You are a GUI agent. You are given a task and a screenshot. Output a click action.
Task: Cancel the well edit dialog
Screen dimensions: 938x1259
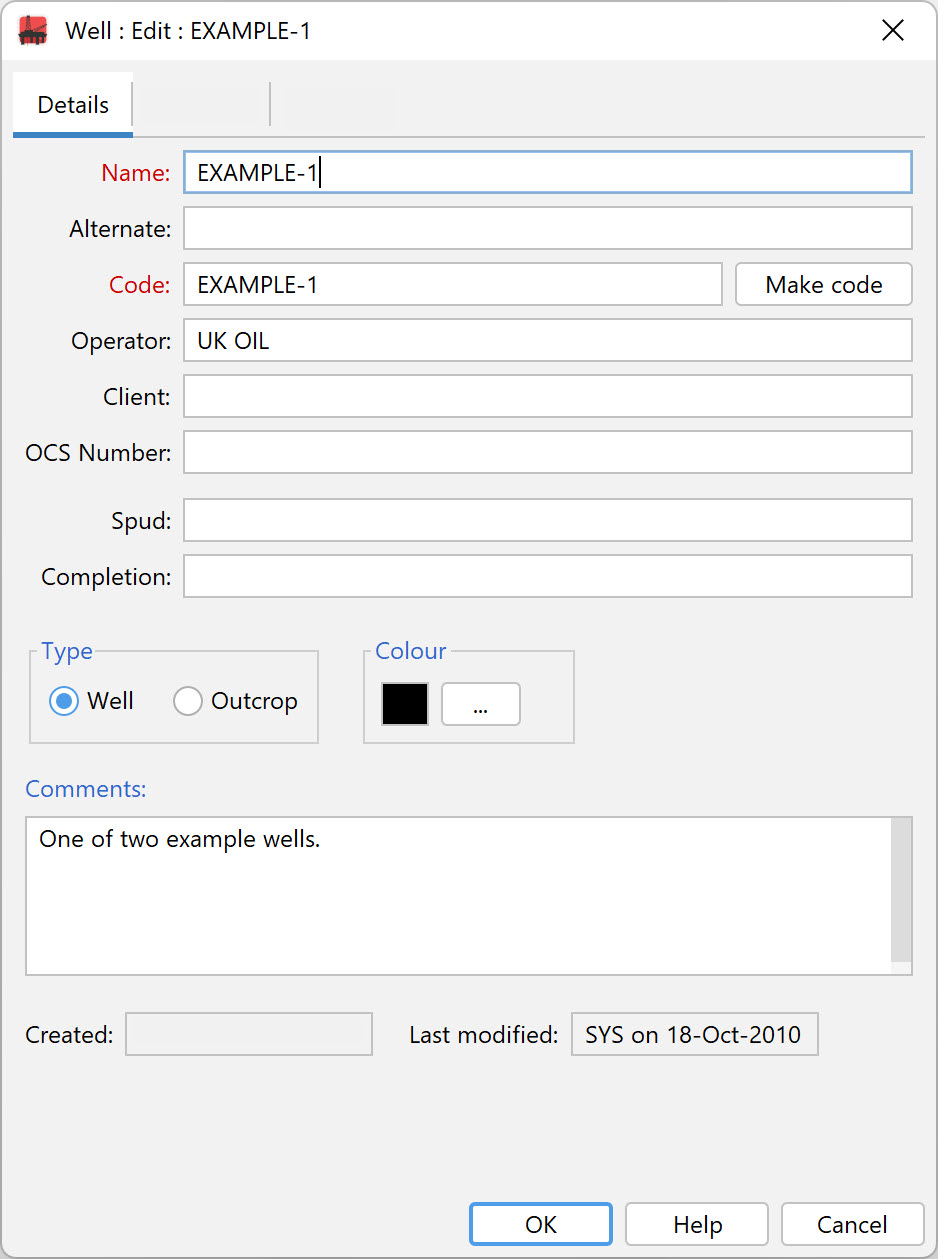852,1224
